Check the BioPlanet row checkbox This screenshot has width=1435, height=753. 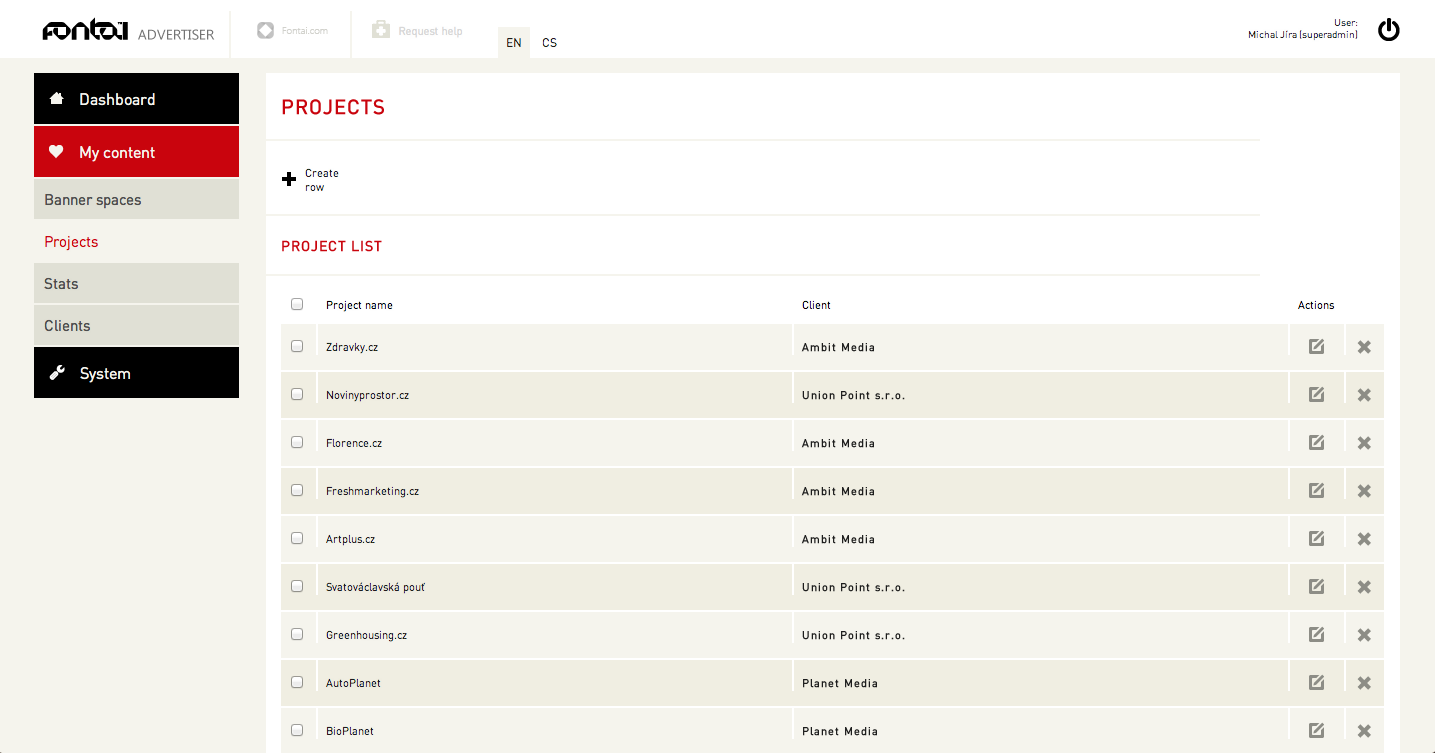297,730
